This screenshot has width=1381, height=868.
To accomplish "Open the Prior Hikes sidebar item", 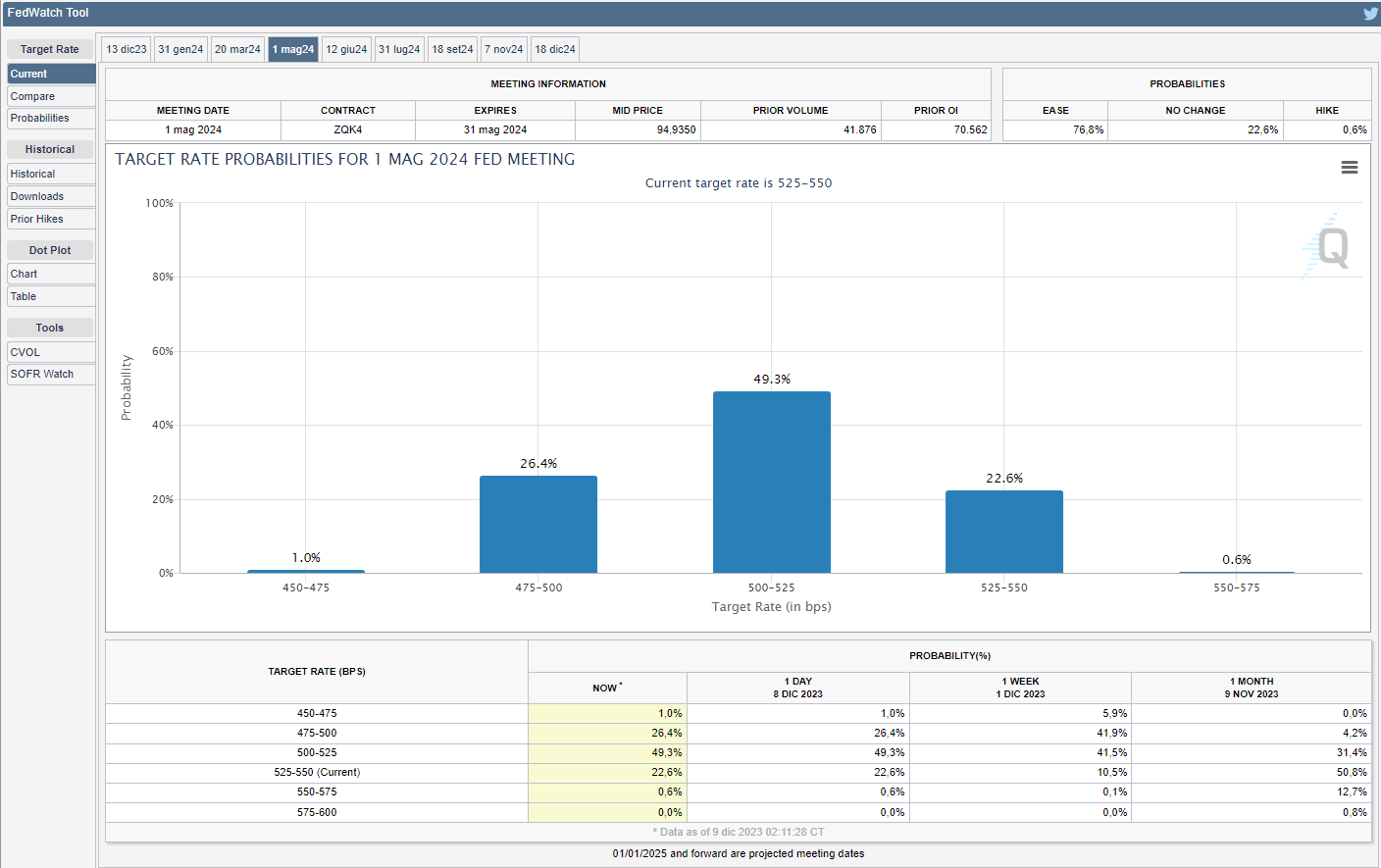I will click(51, 219).
